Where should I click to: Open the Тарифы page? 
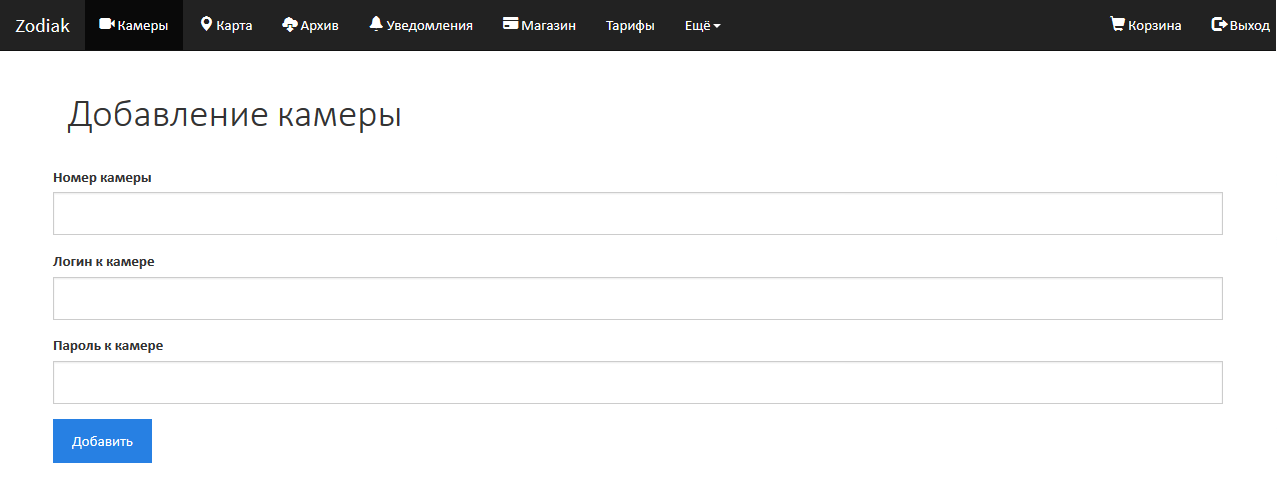tap(630, 25)
